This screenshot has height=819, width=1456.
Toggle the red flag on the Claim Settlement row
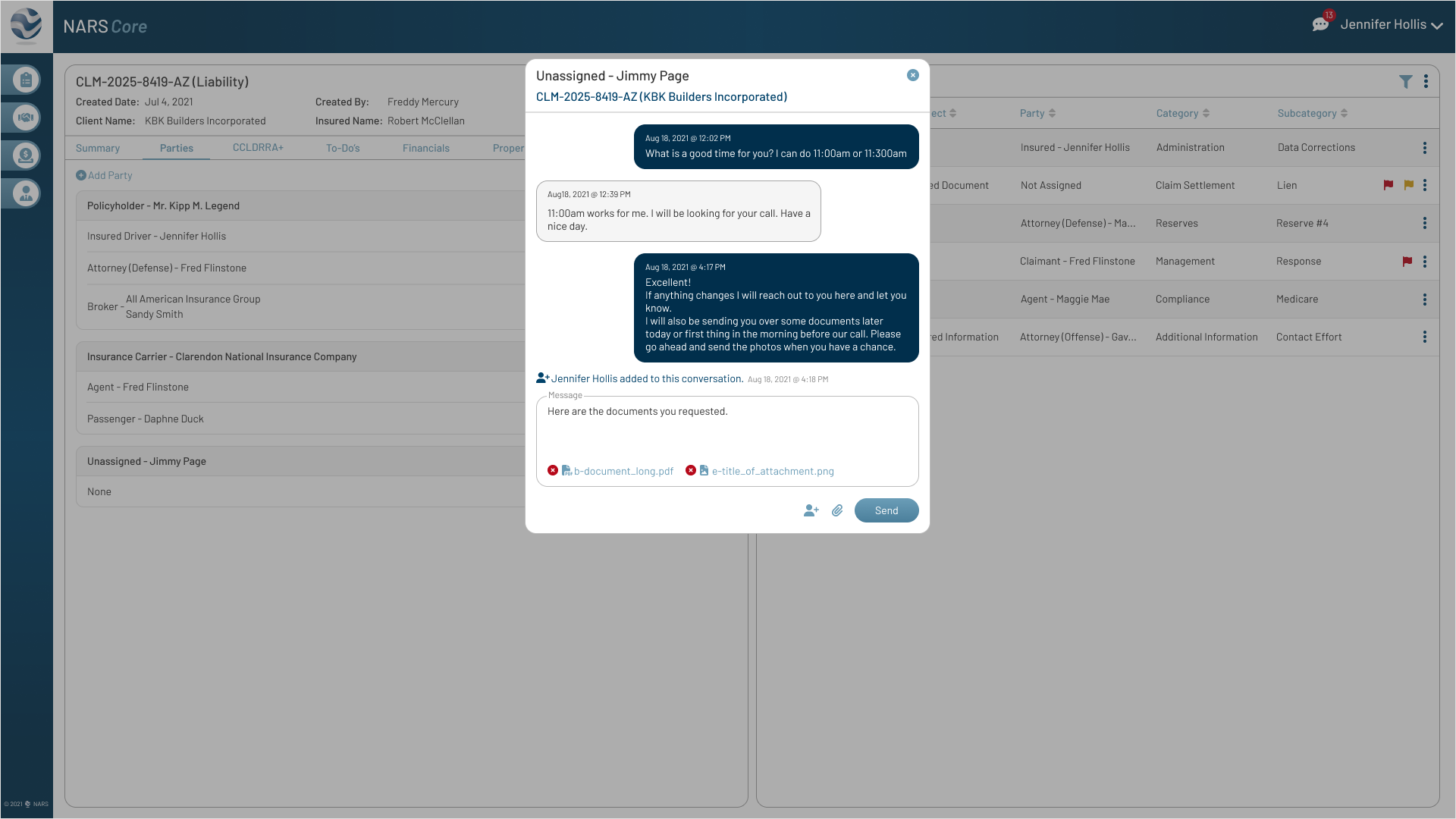tap(1389, 185)
